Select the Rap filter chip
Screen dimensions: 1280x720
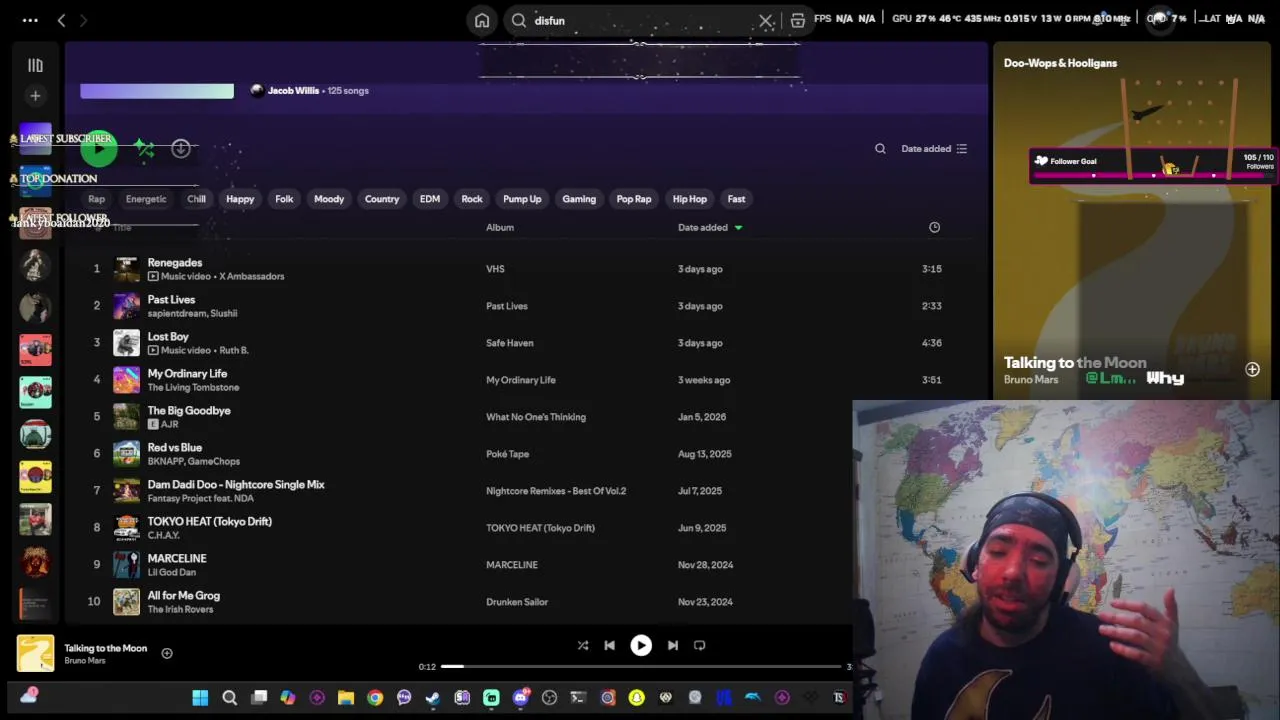pyautogui.click(x=96, y=199)
